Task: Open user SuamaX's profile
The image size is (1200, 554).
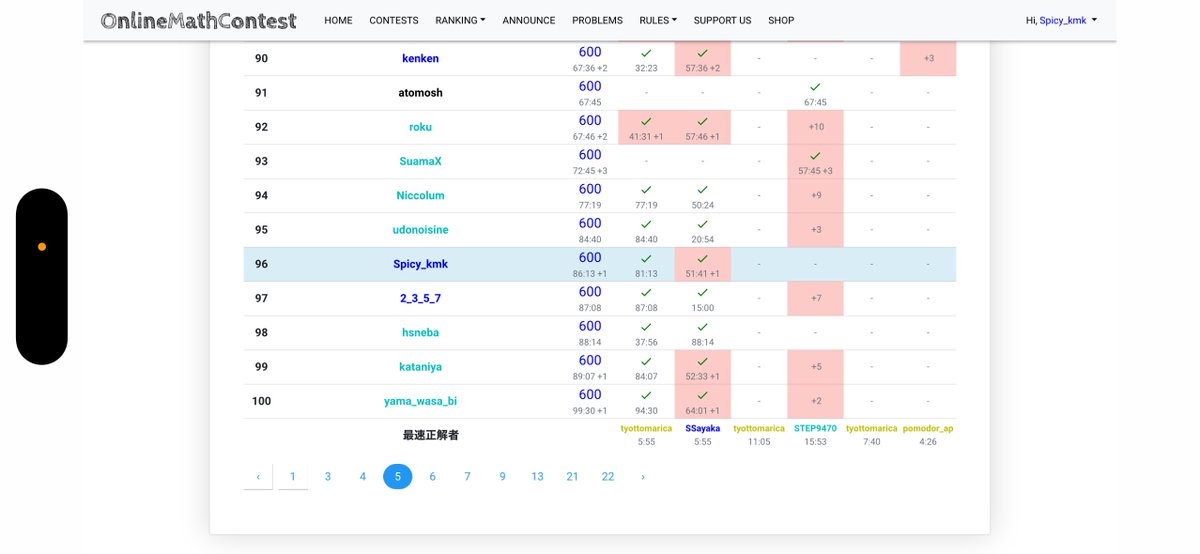Action: pyautogui.click(x=420, y=161)
